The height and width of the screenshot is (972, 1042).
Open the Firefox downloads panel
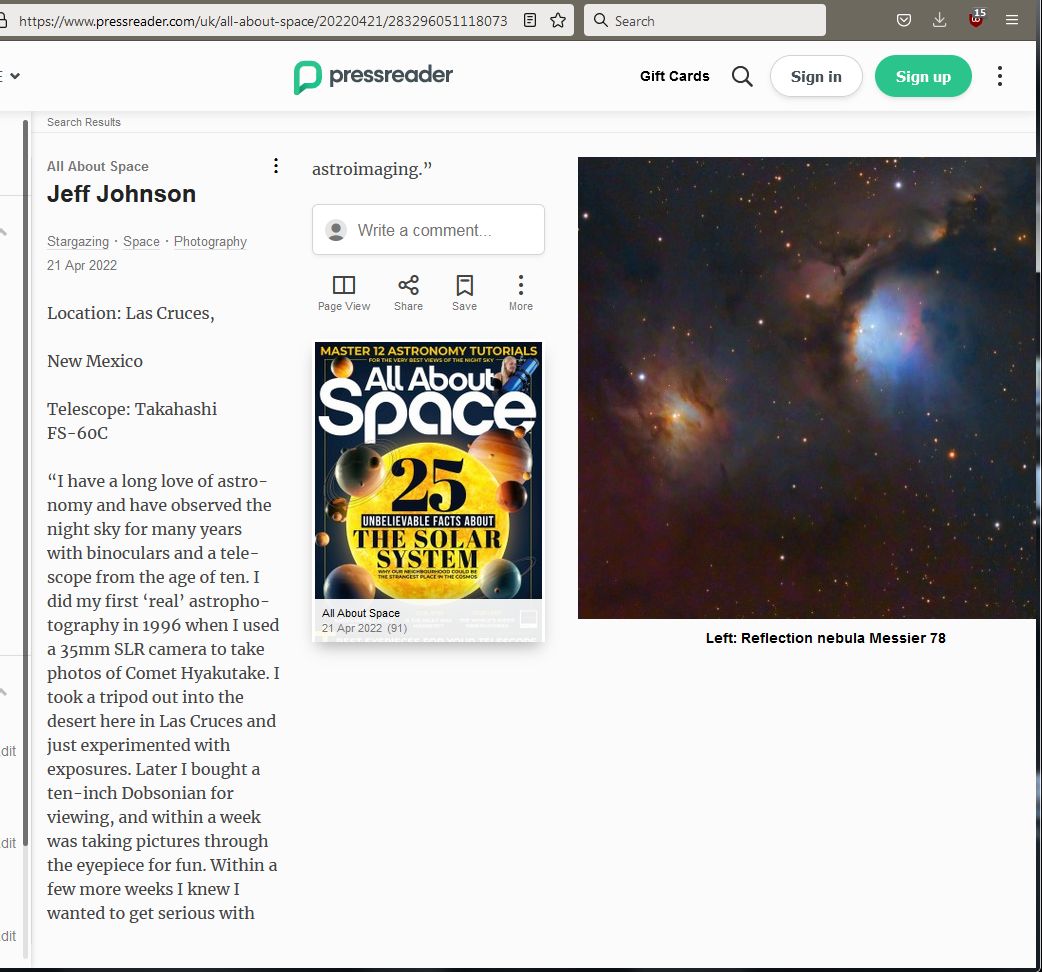(939, 20)
